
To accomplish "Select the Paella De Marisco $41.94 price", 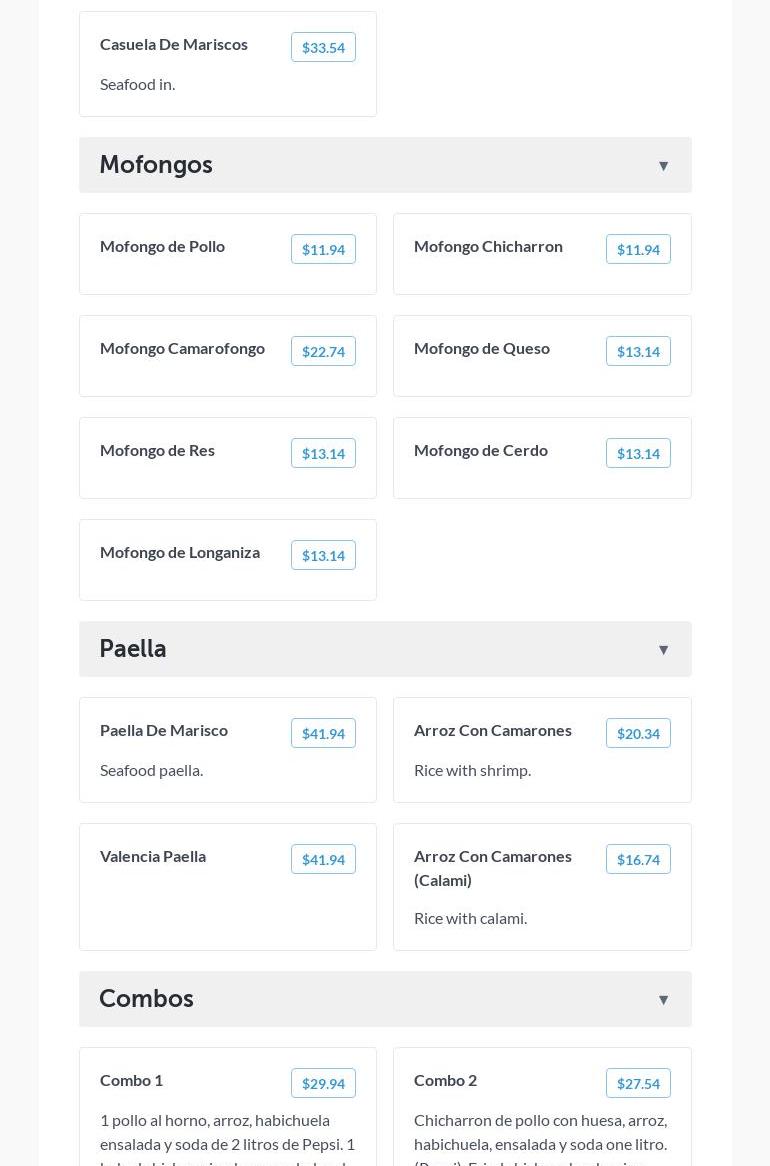I will point(323,734).
